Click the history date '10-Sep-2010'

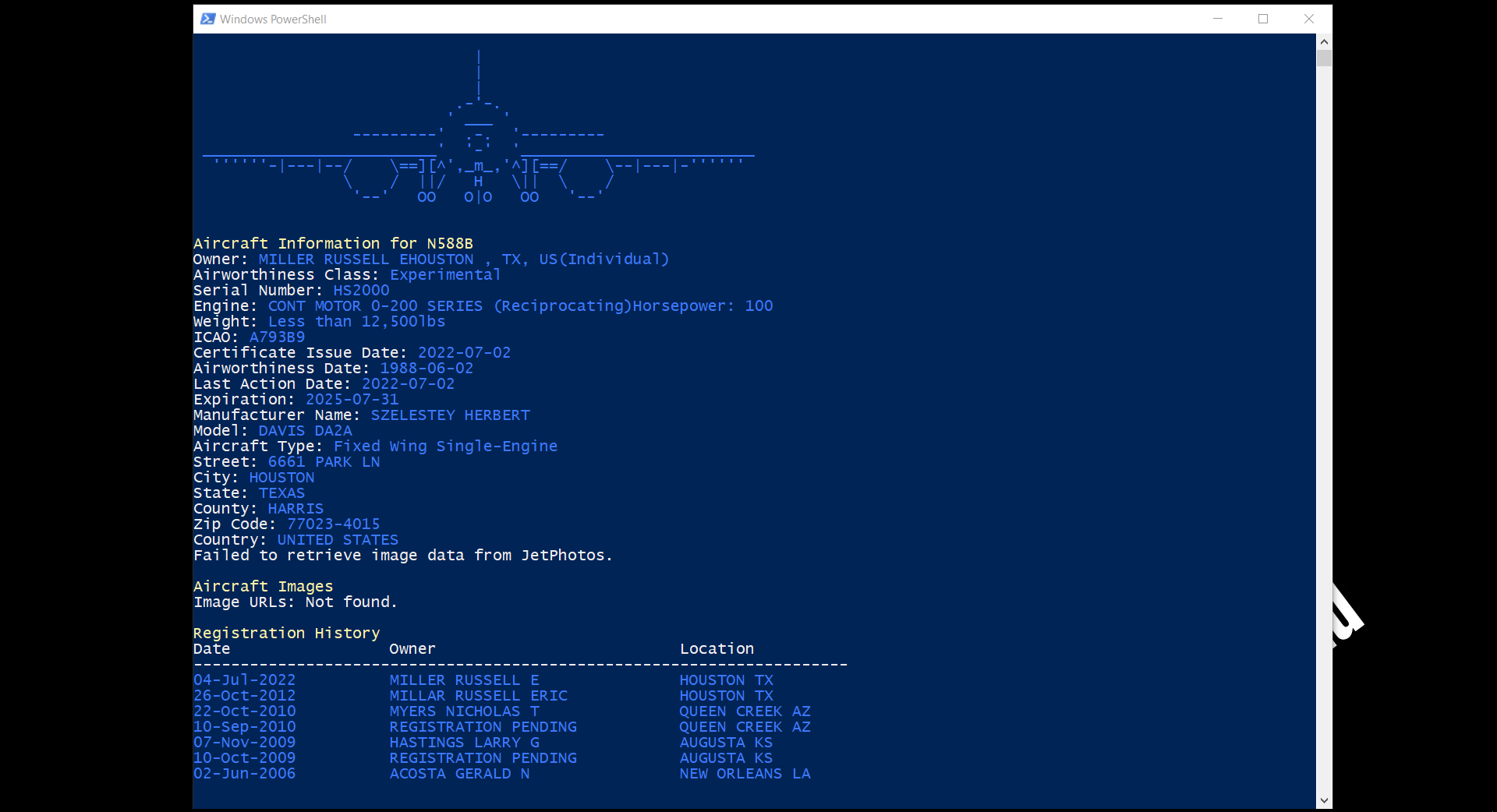pos(244,727)
